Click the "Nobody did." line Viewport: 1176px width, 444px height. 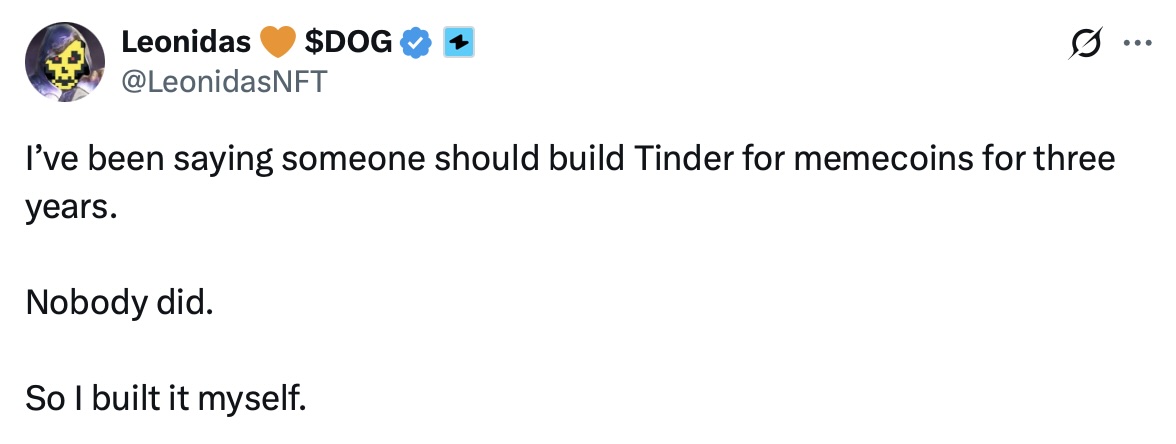pos(120,302)
